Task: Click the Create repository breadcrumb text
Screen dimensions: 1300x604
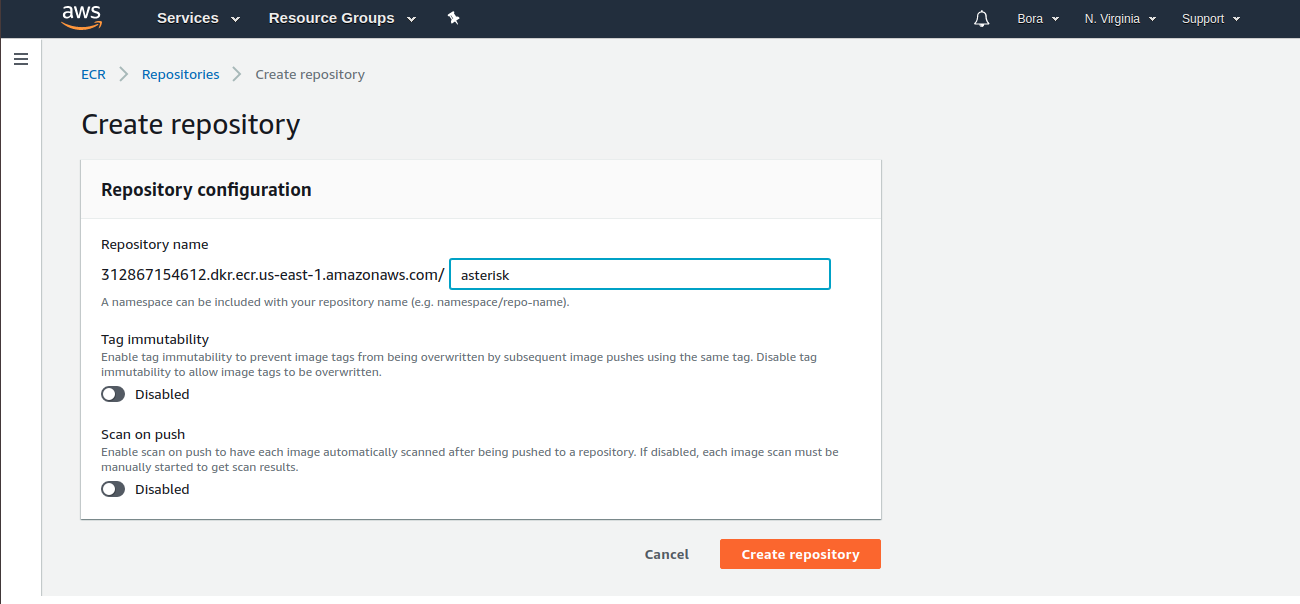Action: pyautogui.click(x=310, y=74)
